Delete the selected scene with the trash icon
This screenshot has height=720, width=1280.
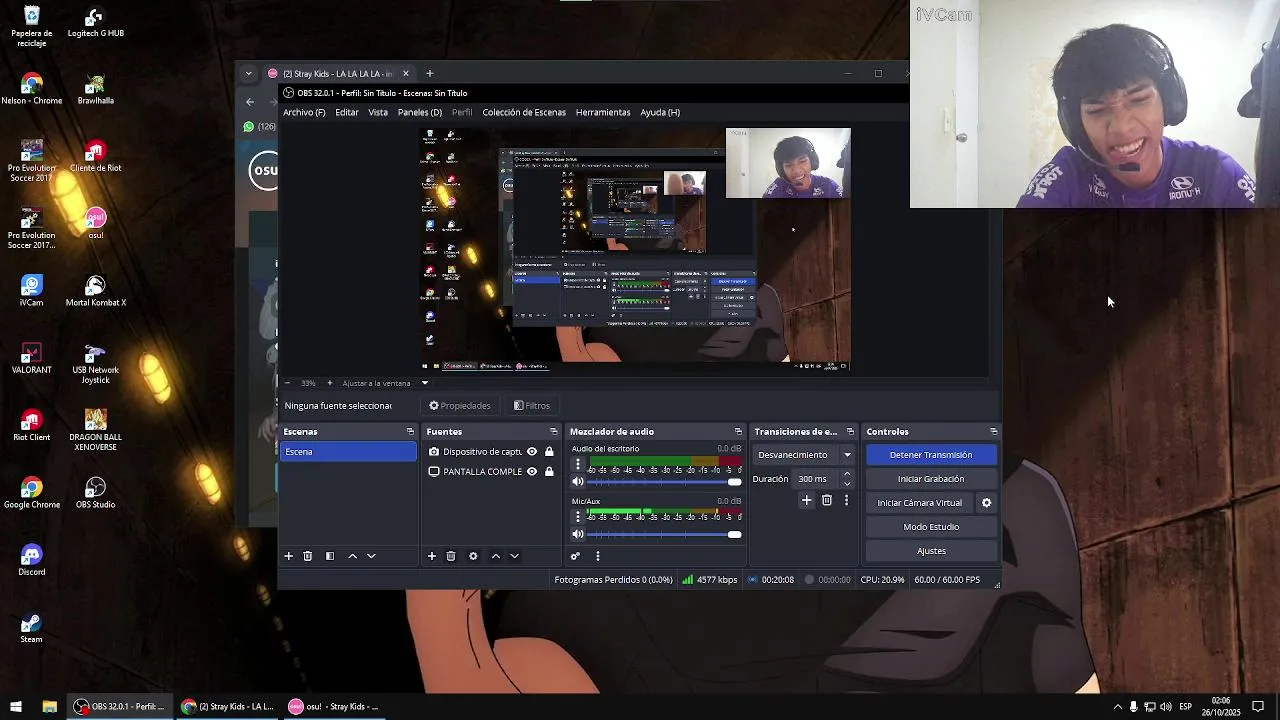click(x=308, y=556)
